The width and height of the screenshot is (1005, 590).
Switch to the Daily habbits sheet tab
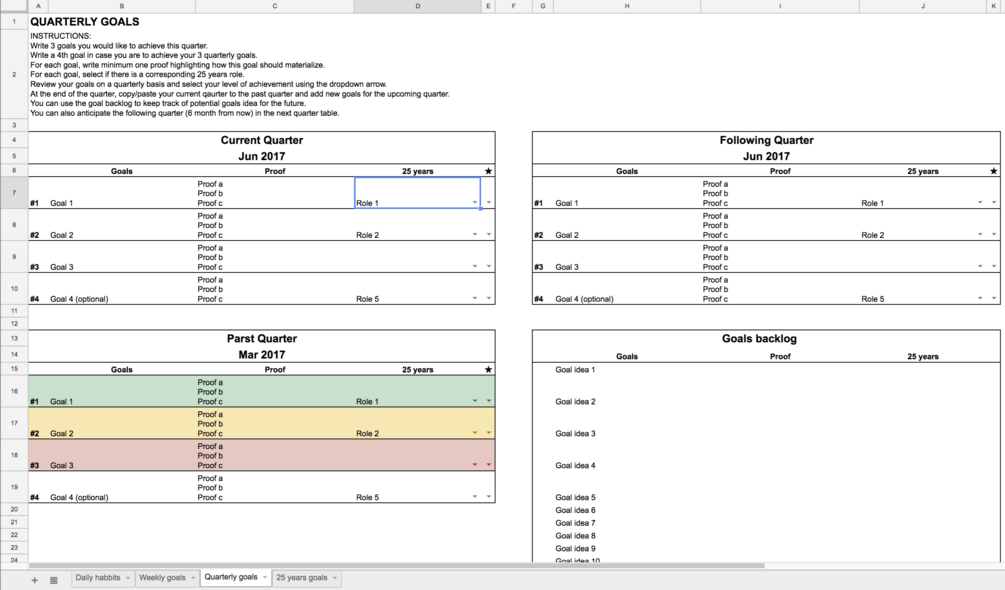coord(97,578)
